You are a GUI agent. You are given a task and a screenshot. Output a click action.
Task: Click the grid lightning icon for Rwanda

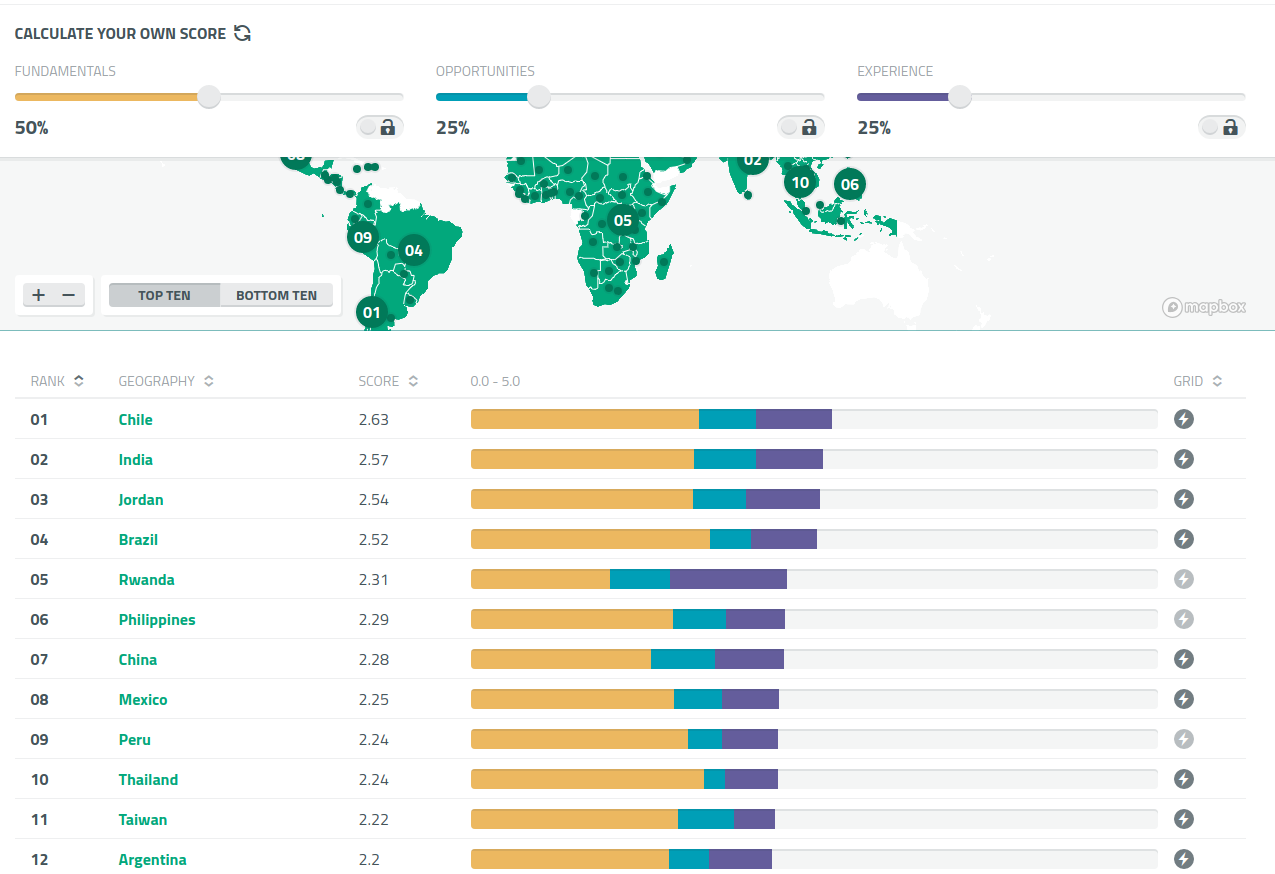point(1183,579)
